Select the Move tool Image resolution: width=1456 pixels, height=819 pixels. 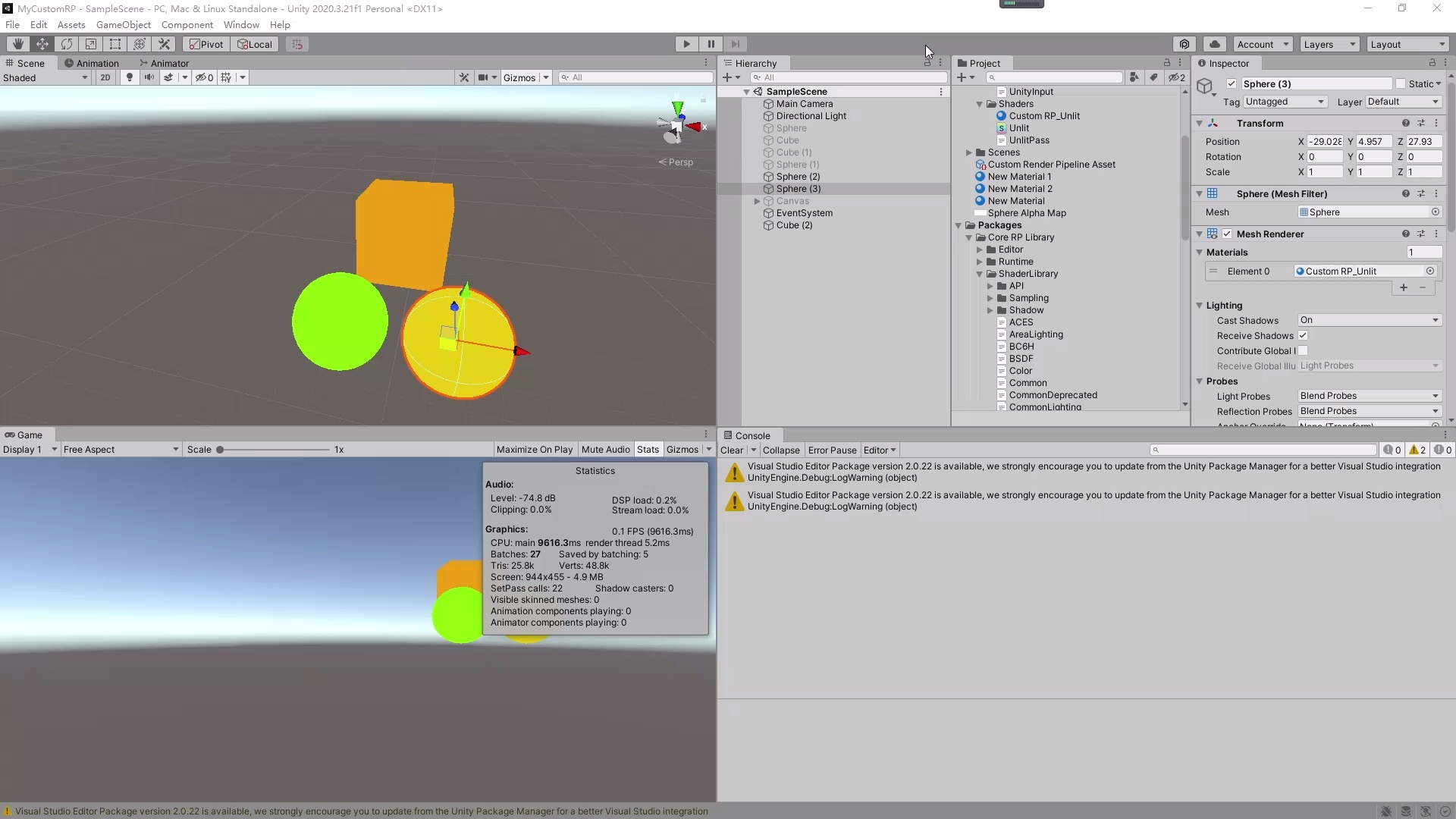[x=42, y=44]
